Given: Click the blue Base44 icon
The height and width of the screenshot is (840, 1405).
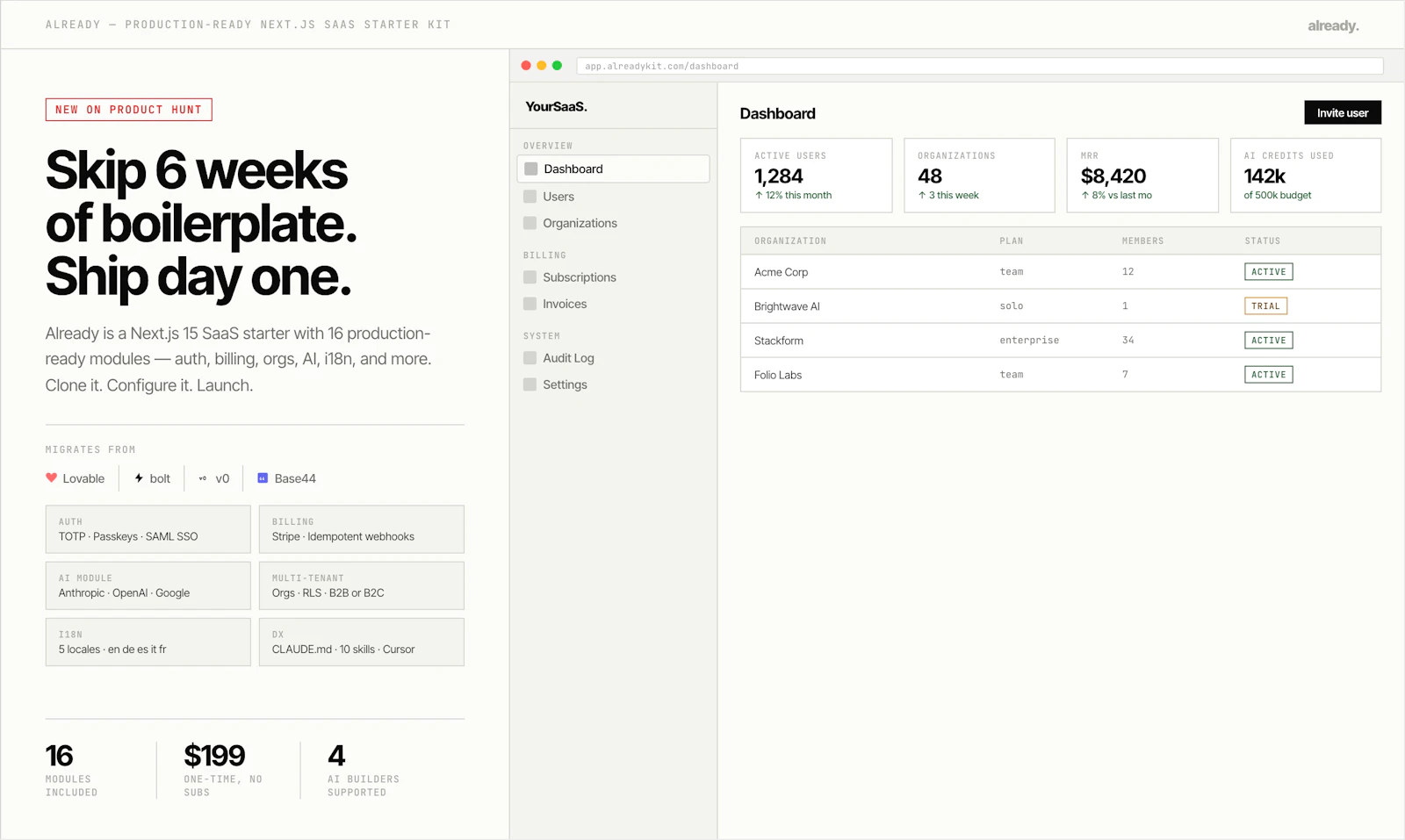Looking at the screenshot, I should pyautogui.click(x=263, y=478).
